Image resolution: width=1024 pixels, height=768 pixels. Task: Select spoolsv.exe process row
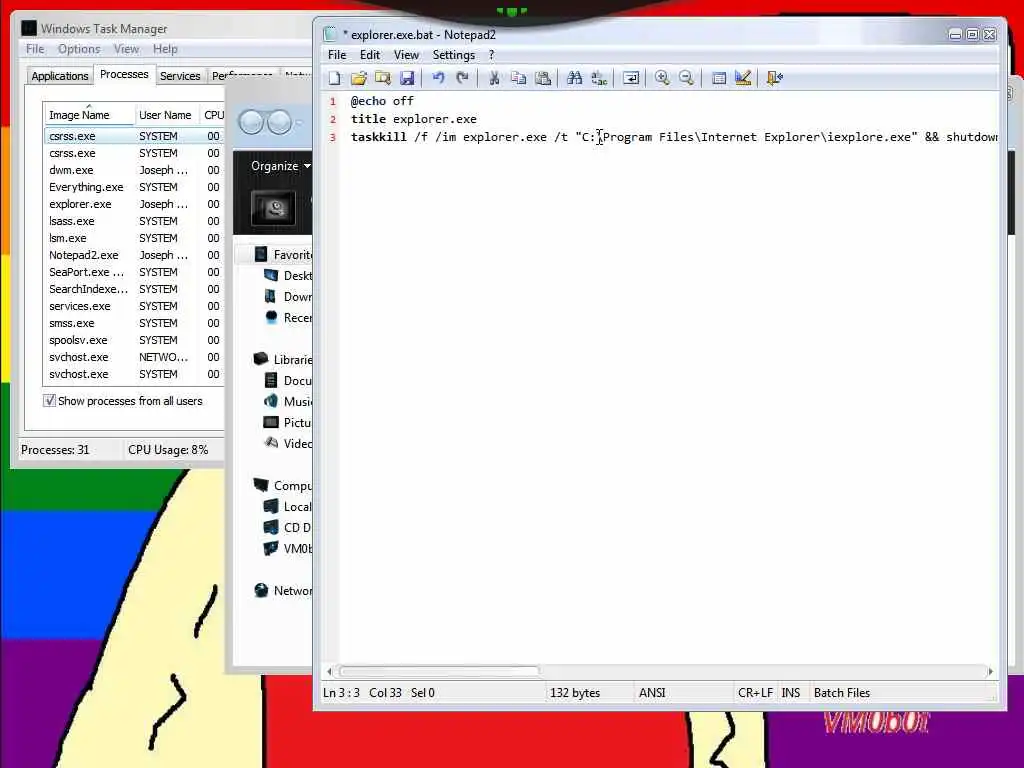click(134, 340)
